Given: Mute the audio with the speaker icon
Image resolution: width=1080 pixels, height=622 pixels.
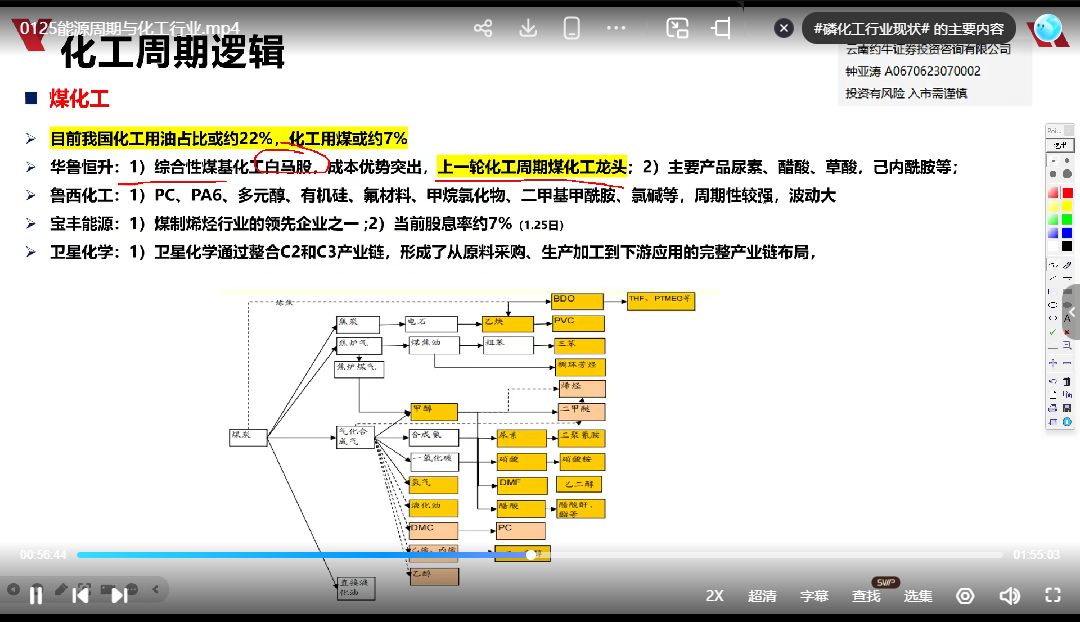Looking at the screenshot, I should point(1009,596).
